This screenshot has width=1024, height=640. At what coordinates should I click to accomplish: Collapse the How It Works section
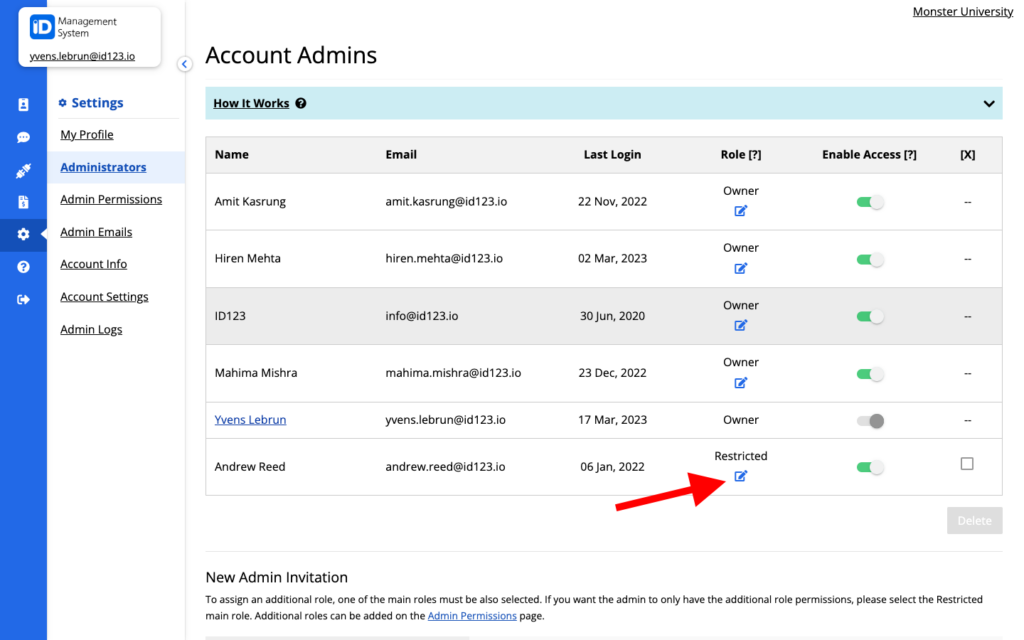pos(989,103)
